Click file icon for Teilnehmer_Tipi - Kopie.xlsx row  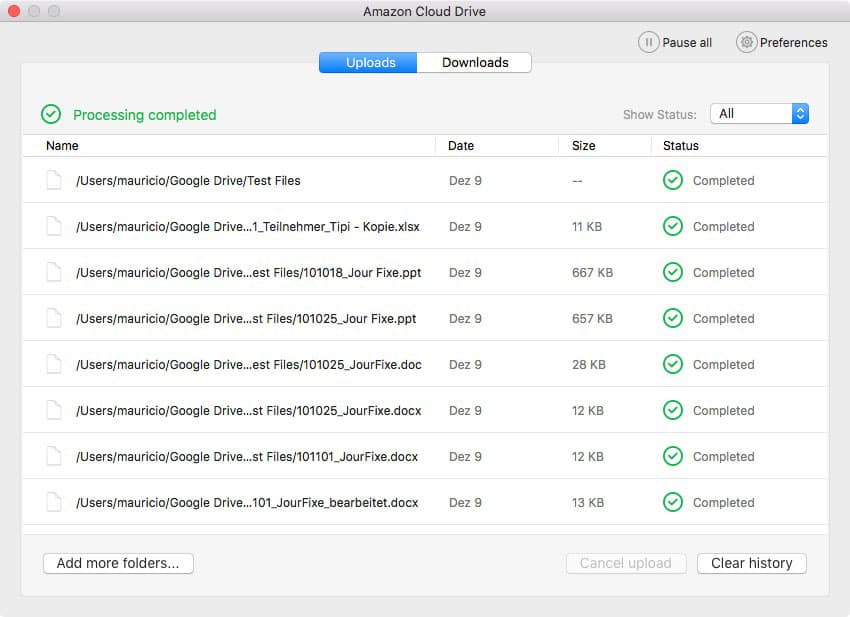point(54,226)
